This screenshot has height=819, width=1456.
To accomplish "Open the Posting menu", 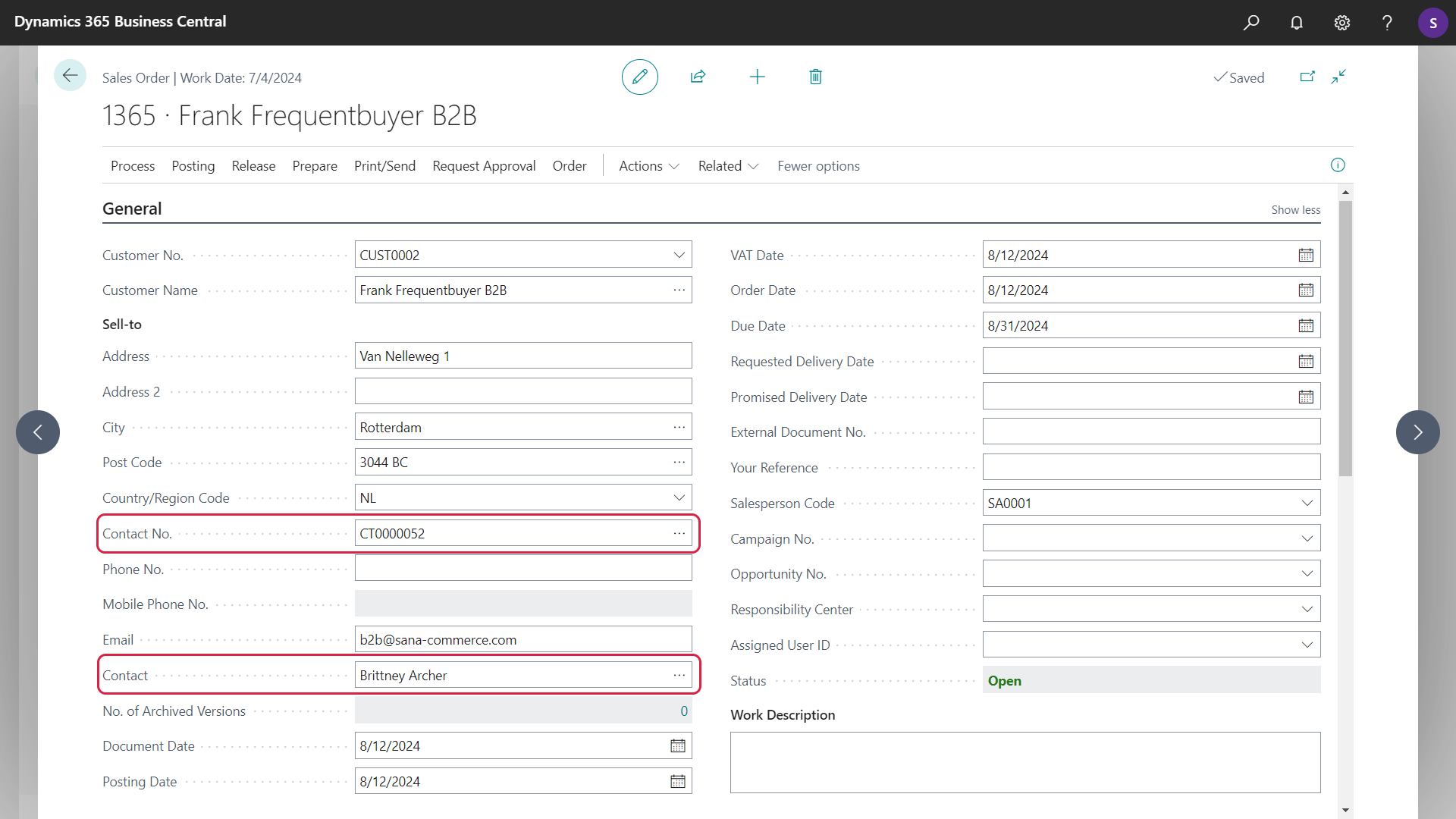I will [193, 166].
